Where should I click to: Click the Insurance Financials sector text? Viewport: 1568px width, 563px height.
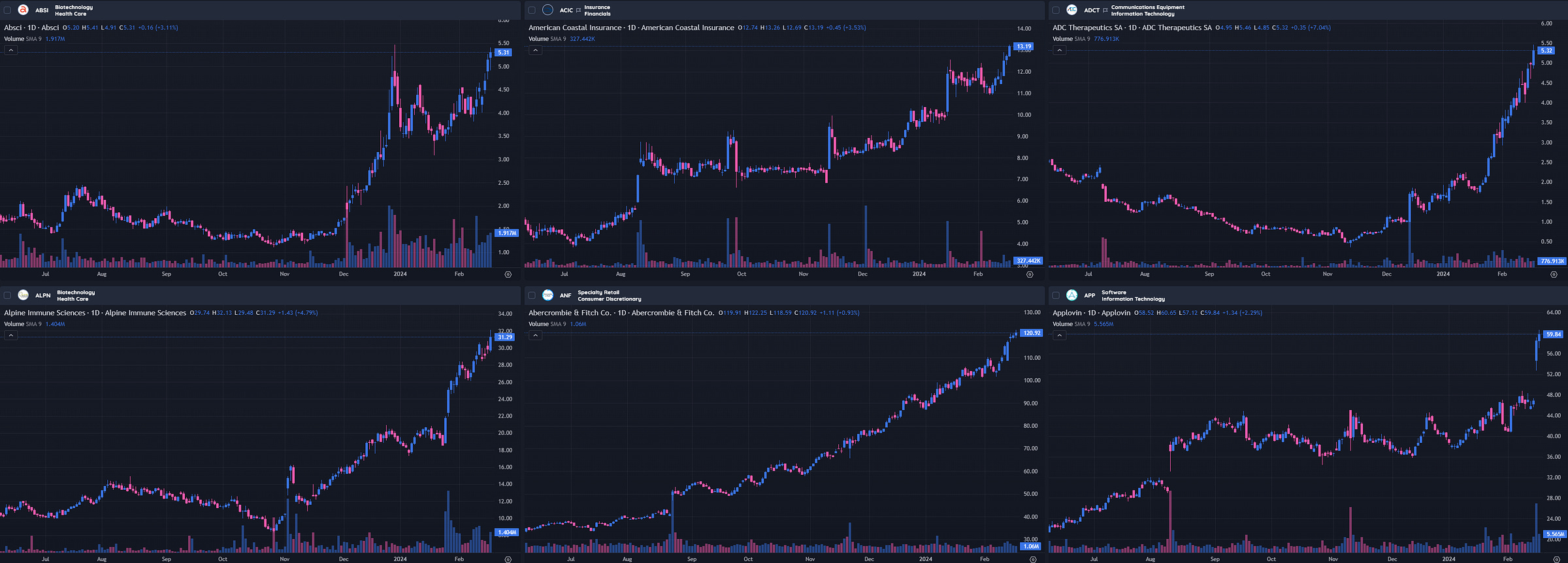point(597,10)
